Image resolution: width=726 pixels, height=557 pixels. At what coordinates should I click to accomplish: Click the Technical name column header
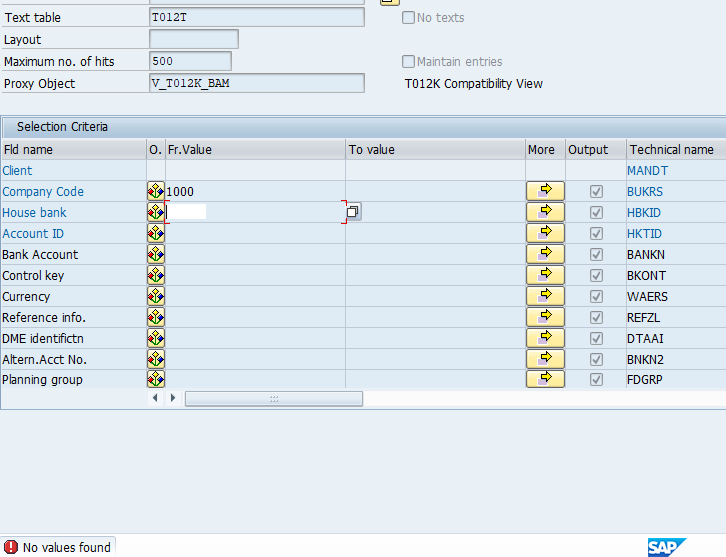(671, 150)
